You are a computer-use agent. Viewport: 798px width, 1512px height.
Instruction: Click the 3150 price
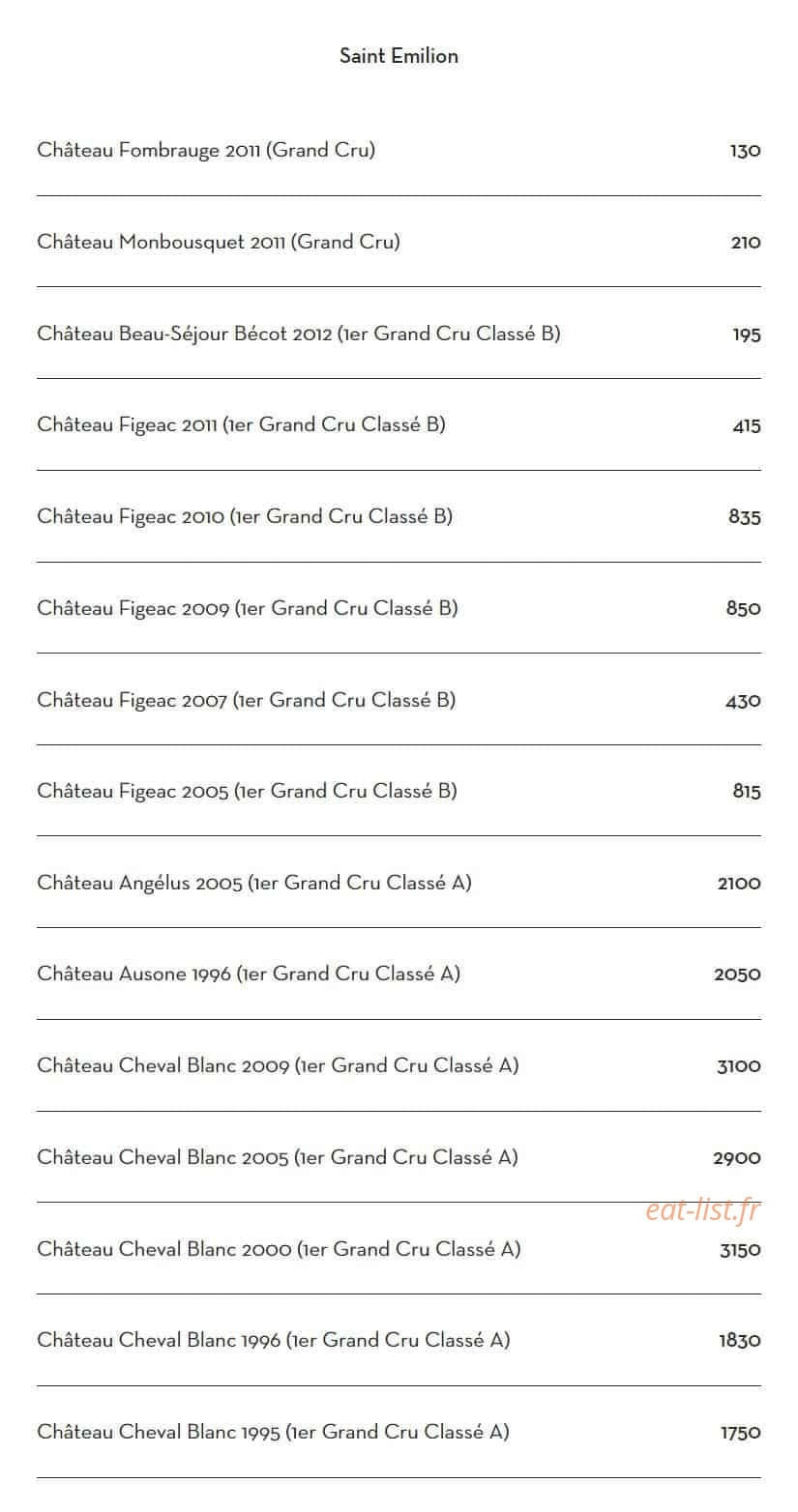pyautogui.click(x=740, y=1250)
